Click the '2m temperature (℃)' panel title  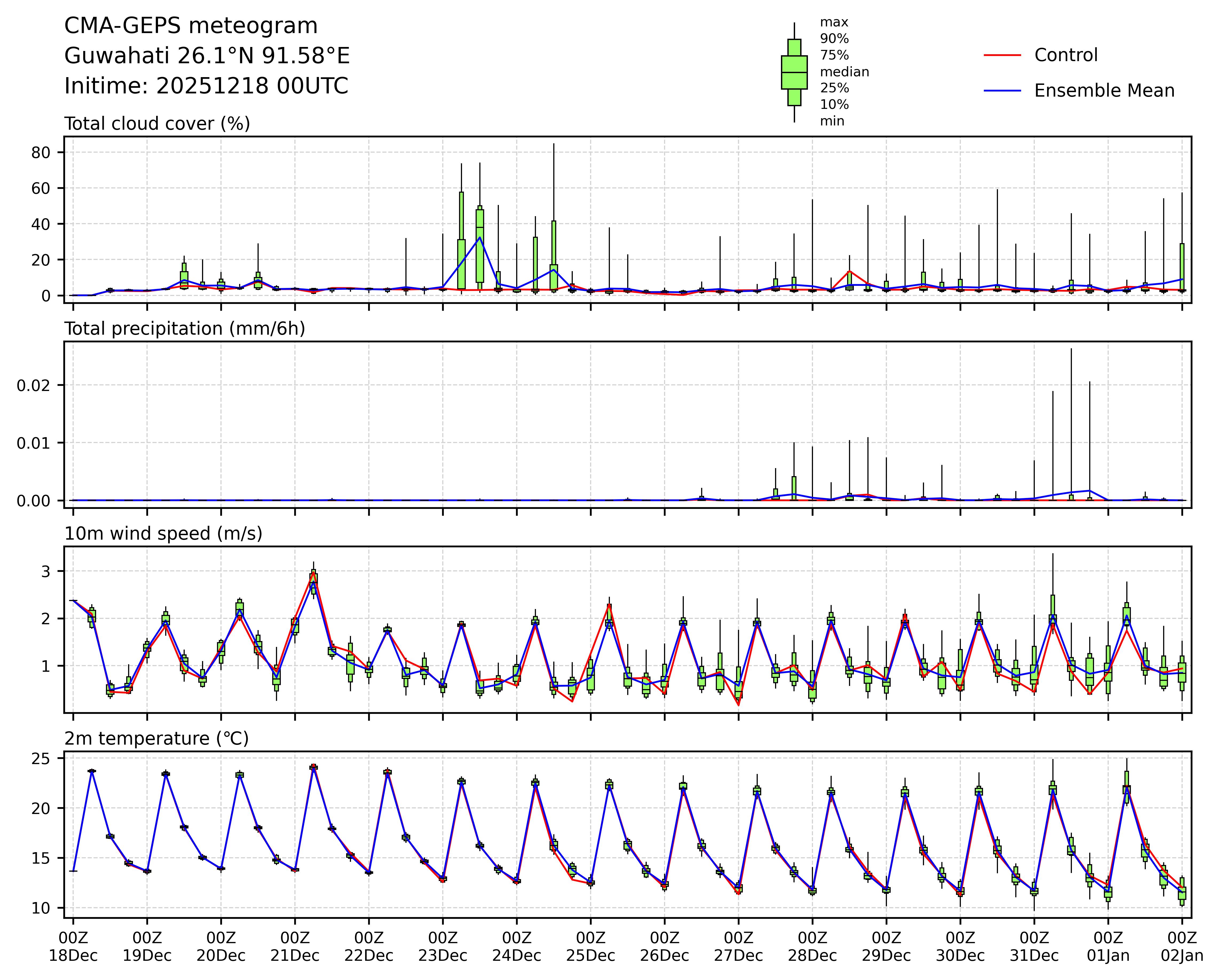click(156, 738)
